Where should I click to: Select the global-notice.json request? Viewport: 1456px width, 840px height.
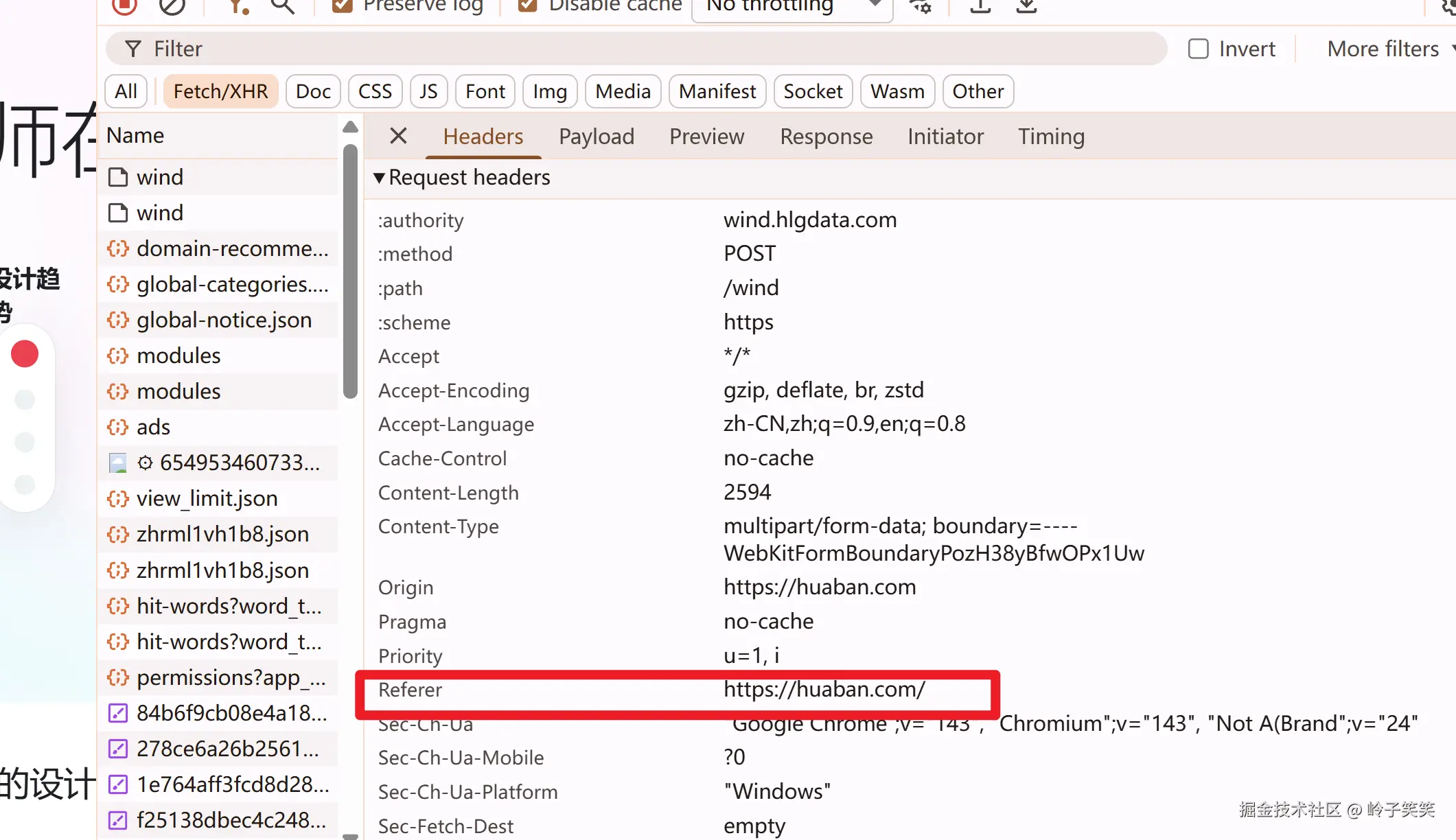coord(224,320)
